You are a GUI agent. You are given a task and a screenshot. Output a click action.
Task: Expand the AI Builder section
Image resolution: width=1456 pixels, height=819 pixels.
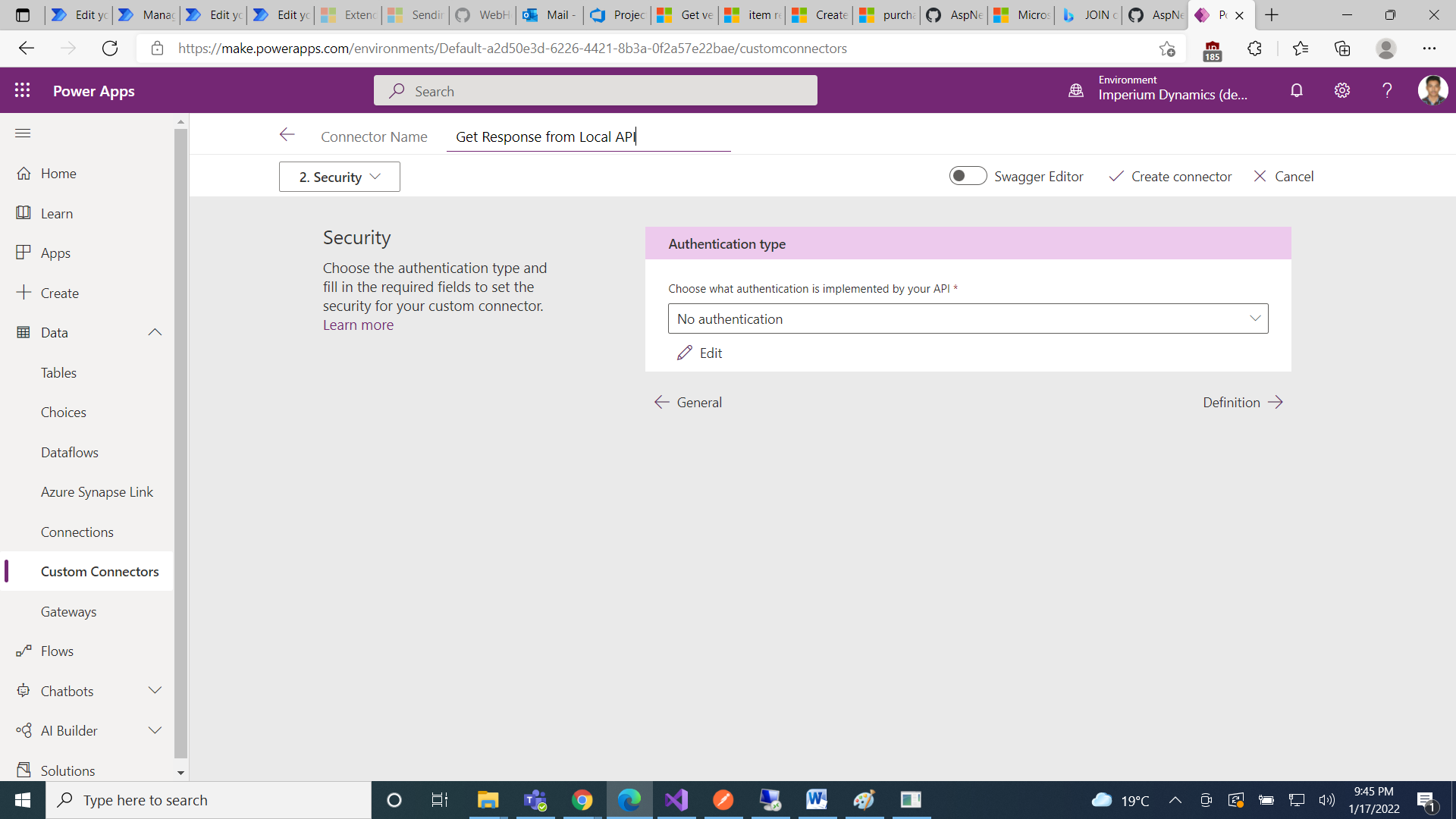155,730
